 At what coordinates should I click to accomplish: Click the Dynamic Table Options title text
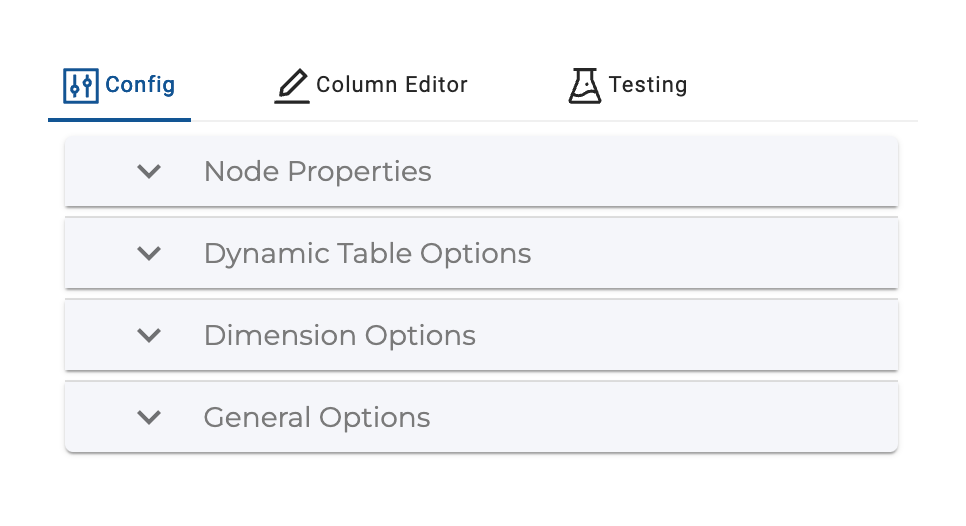(367, 253)
